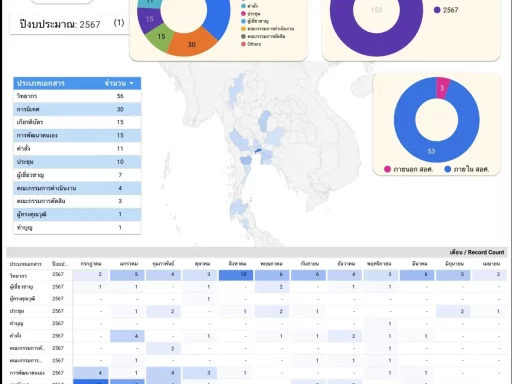512x384 pixels.
Task: Click คำสั่ง มกราคม cell showing 4
Action: coord(127,336)
